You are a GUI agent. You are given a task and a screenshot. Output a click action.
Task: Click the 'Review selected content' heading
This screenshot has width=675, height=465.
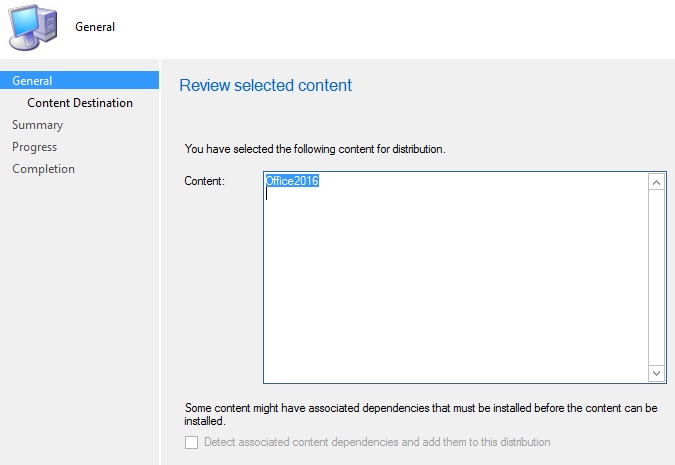tap(265, 85)
